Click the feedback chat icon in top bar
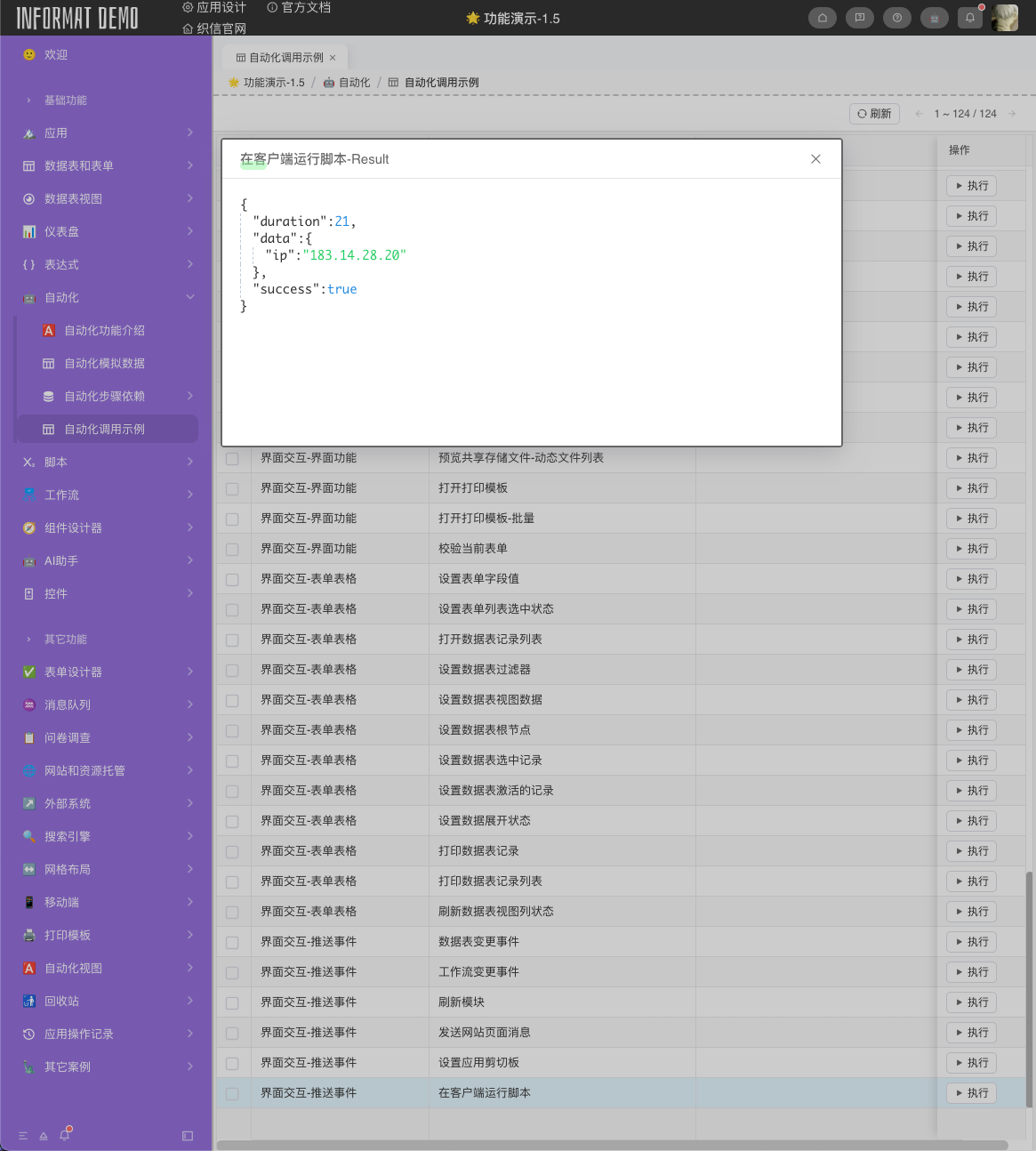The height and width of the screenshot is (1151, 1036). (x=859, y=18)
